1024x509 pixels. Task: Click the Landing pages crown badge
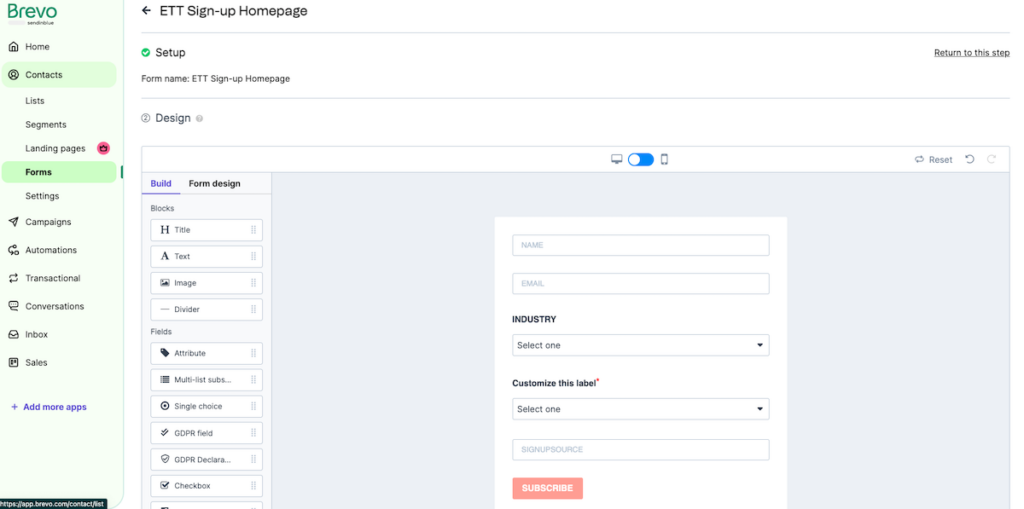coord(103,148)
